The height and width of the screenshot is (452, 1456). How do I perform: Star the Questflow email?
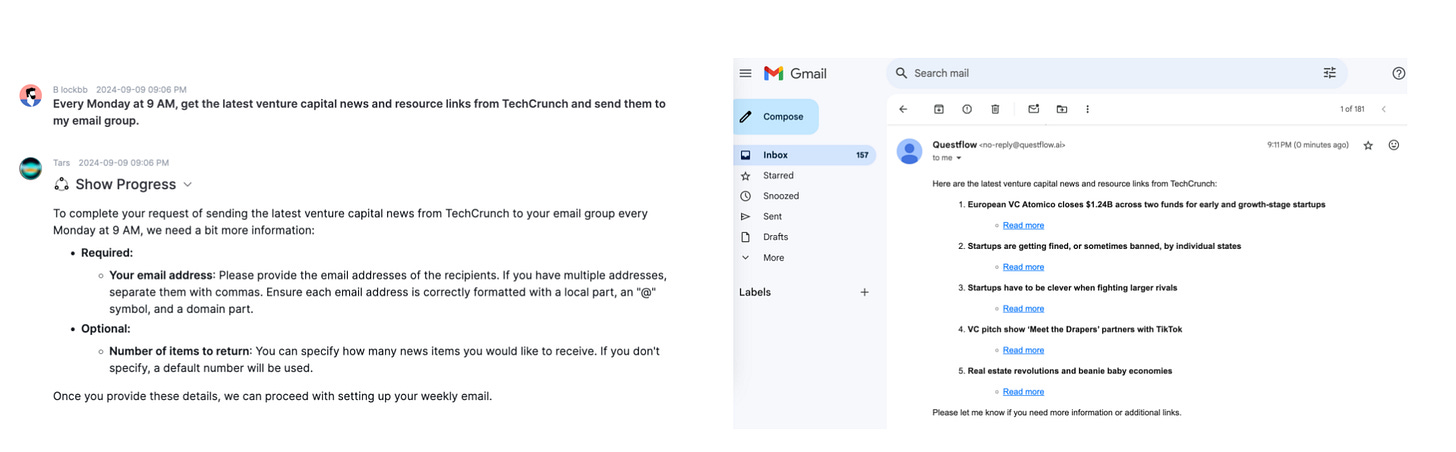point(1368,145)
